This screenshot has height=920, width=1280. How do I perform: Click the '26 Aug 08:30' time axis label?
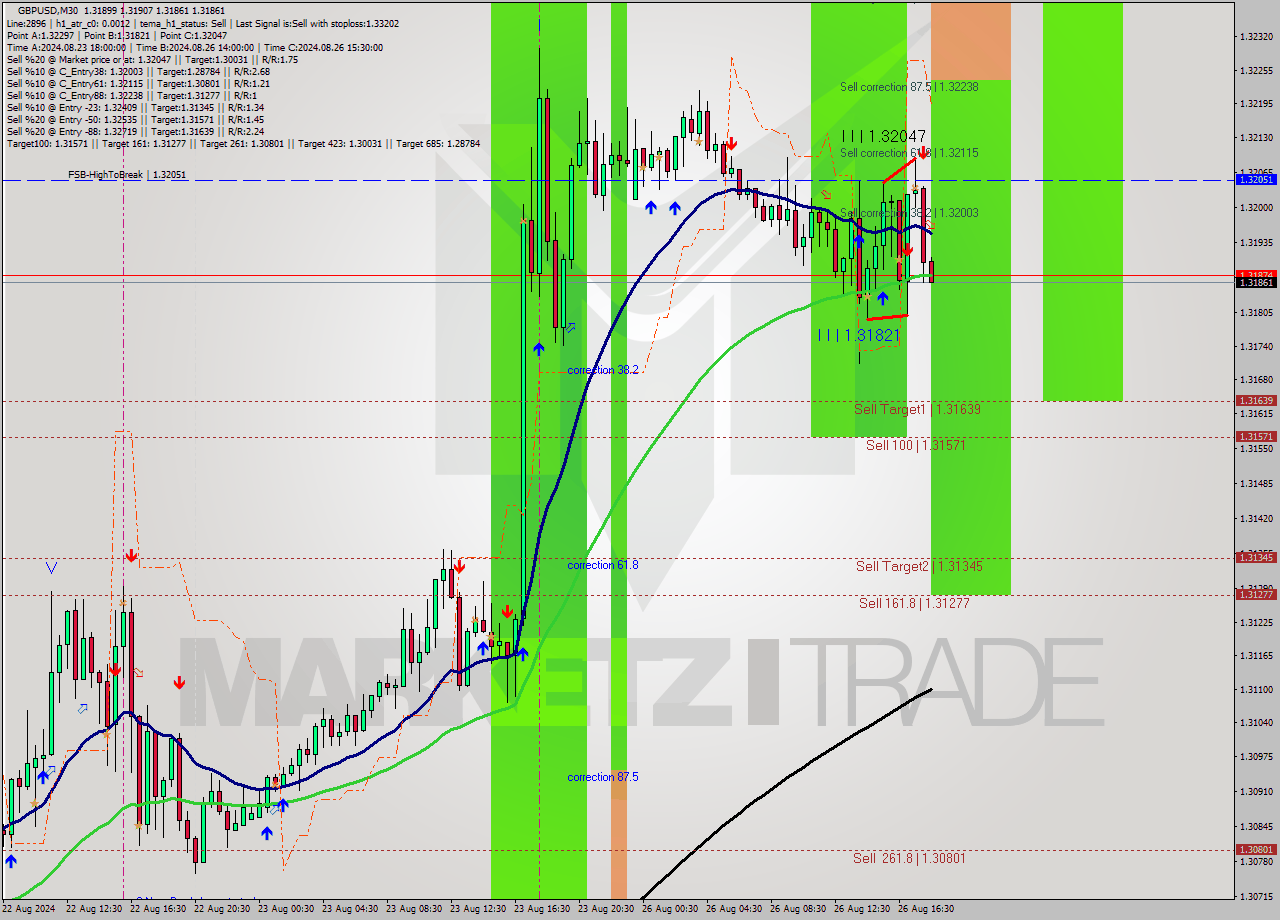[x=799, y=909]
